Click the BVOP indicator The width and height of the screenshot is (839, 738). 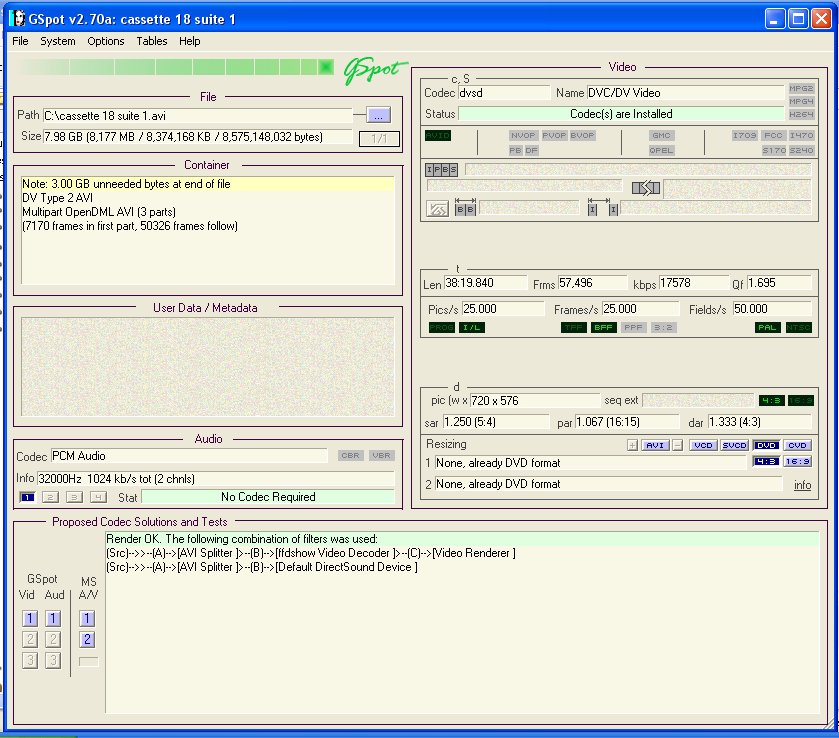[x=582, y=135]
